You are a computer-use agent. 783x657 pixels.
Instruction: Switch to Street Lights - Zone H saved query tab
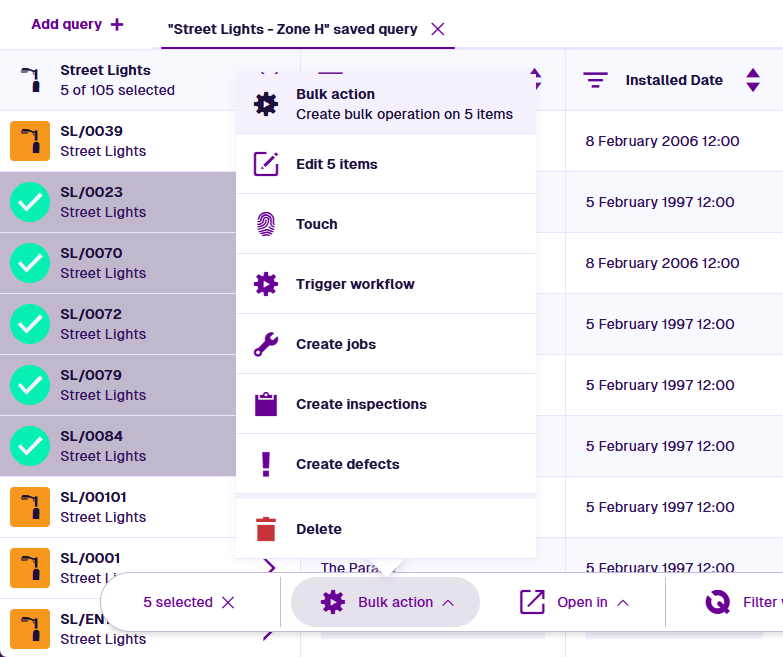pyautogui.click(x=293, y=29)
